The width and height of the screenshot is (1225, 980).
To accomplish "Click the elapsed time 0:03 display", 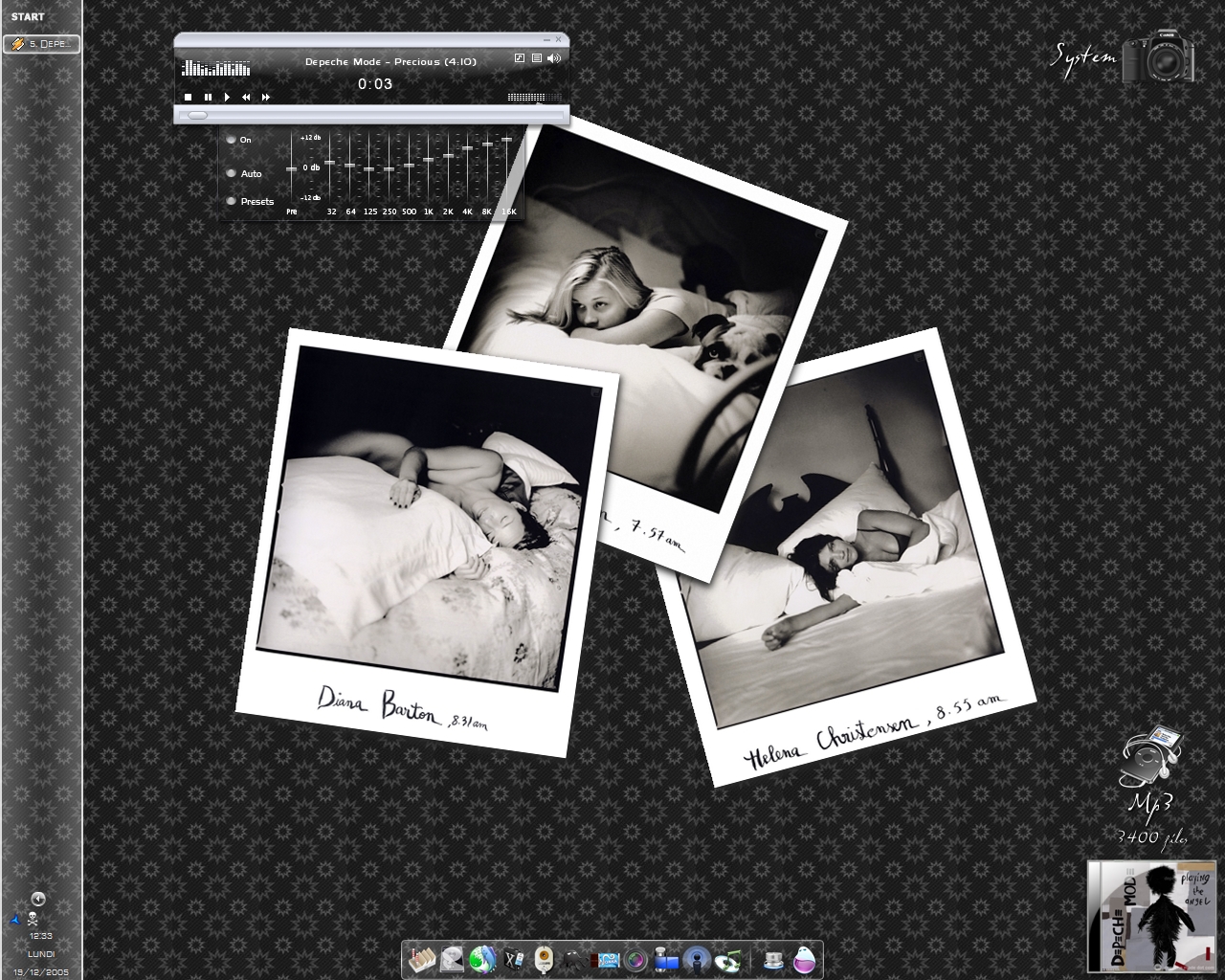I will pyautogui.click(x=375, y=83).
